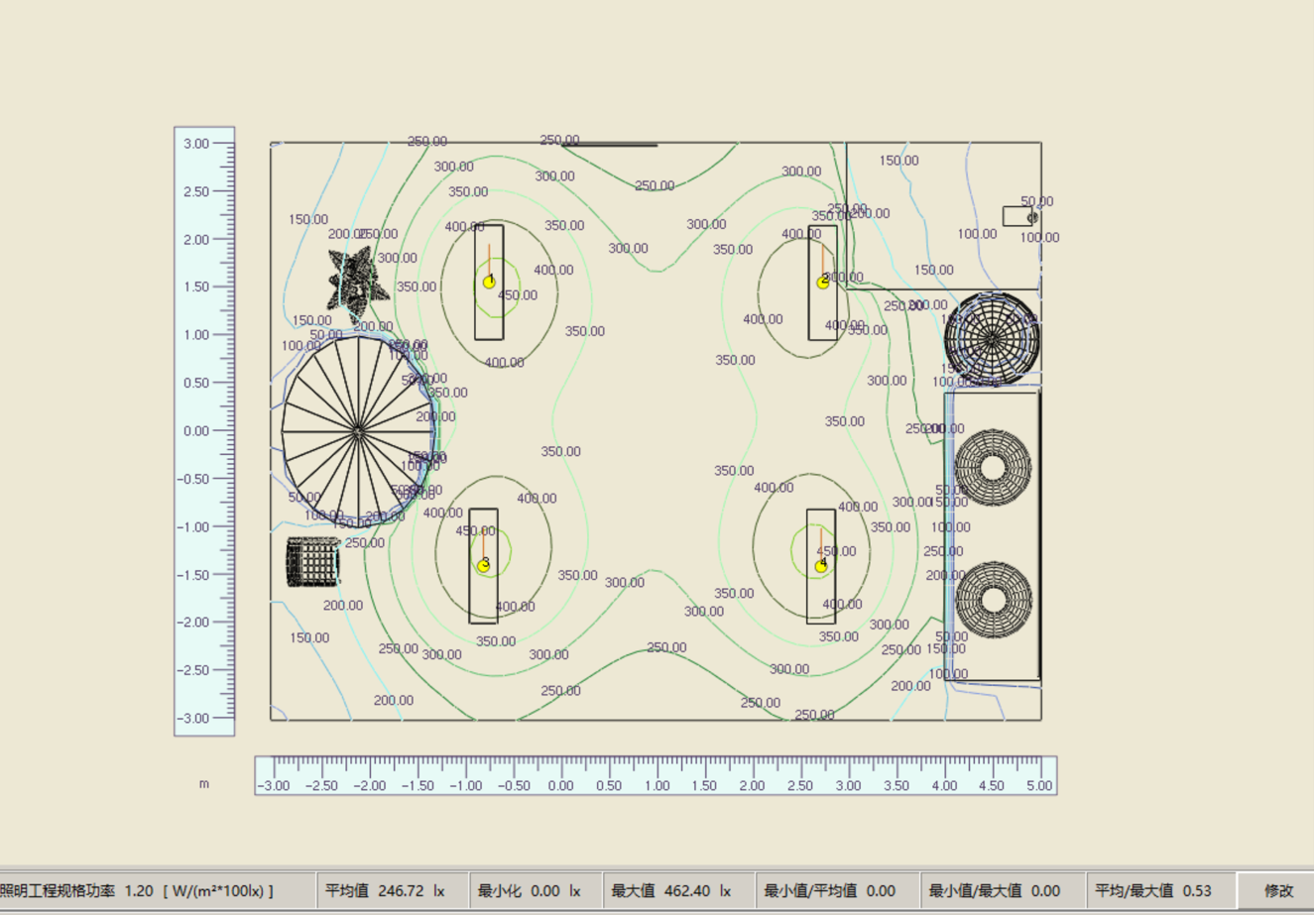Select the lower ring-shaped object in right cabinet
1316x915 pixels.
click(x=993, y=599)
